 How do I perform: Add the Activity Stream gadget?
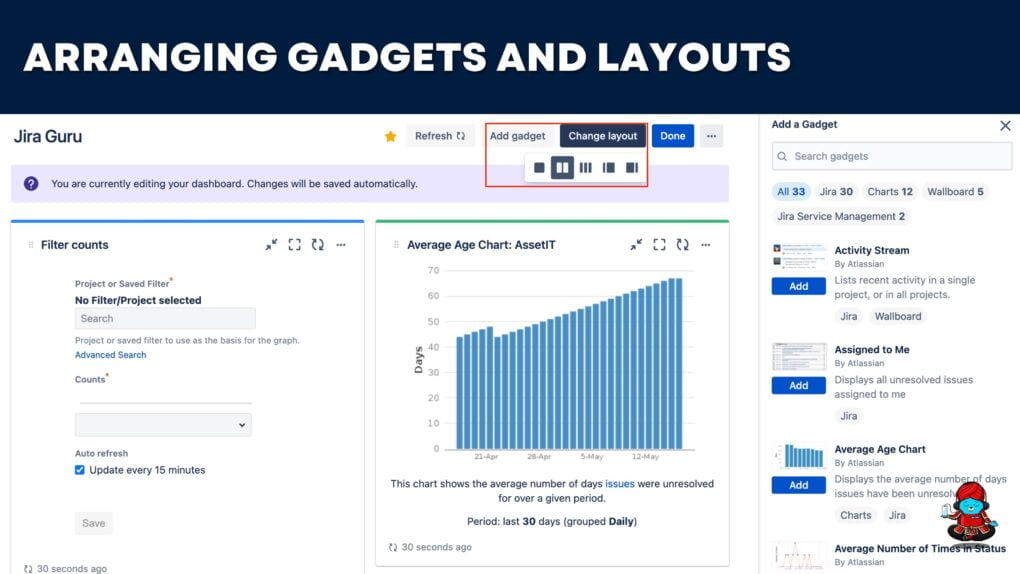pos(798,286)
